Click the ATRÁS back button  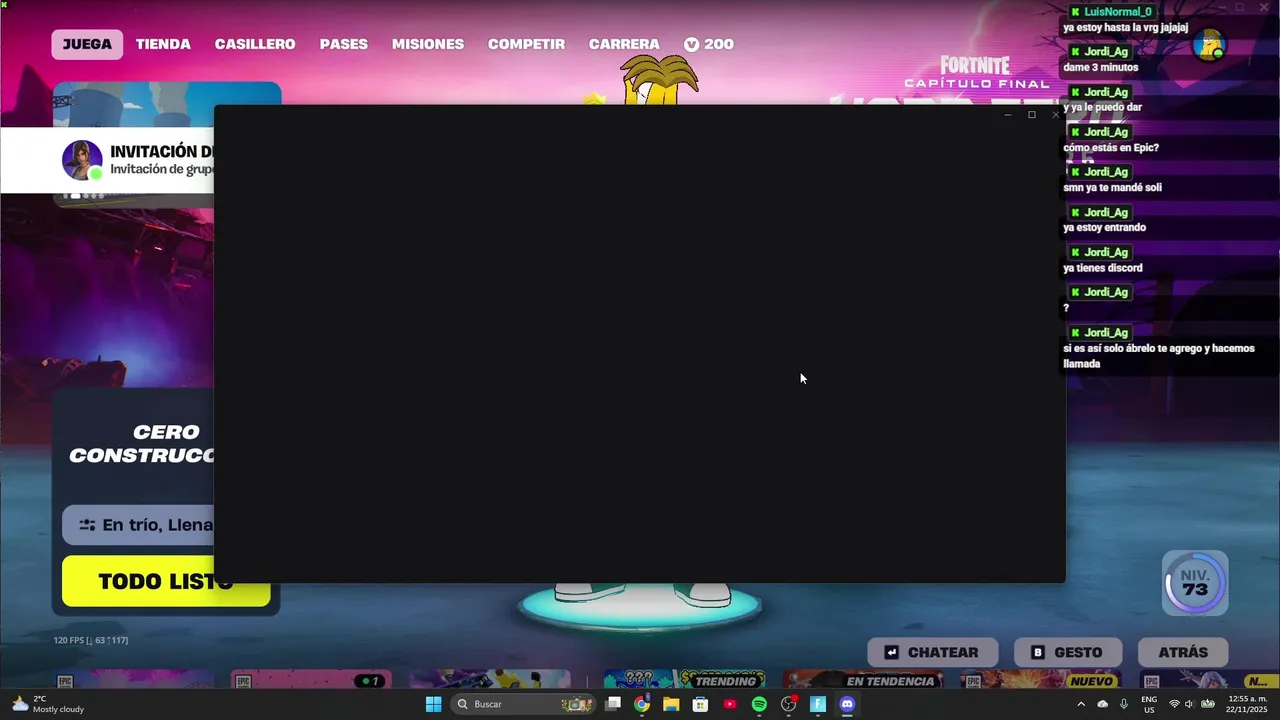pyautogui.click(x=1183, y=652)
